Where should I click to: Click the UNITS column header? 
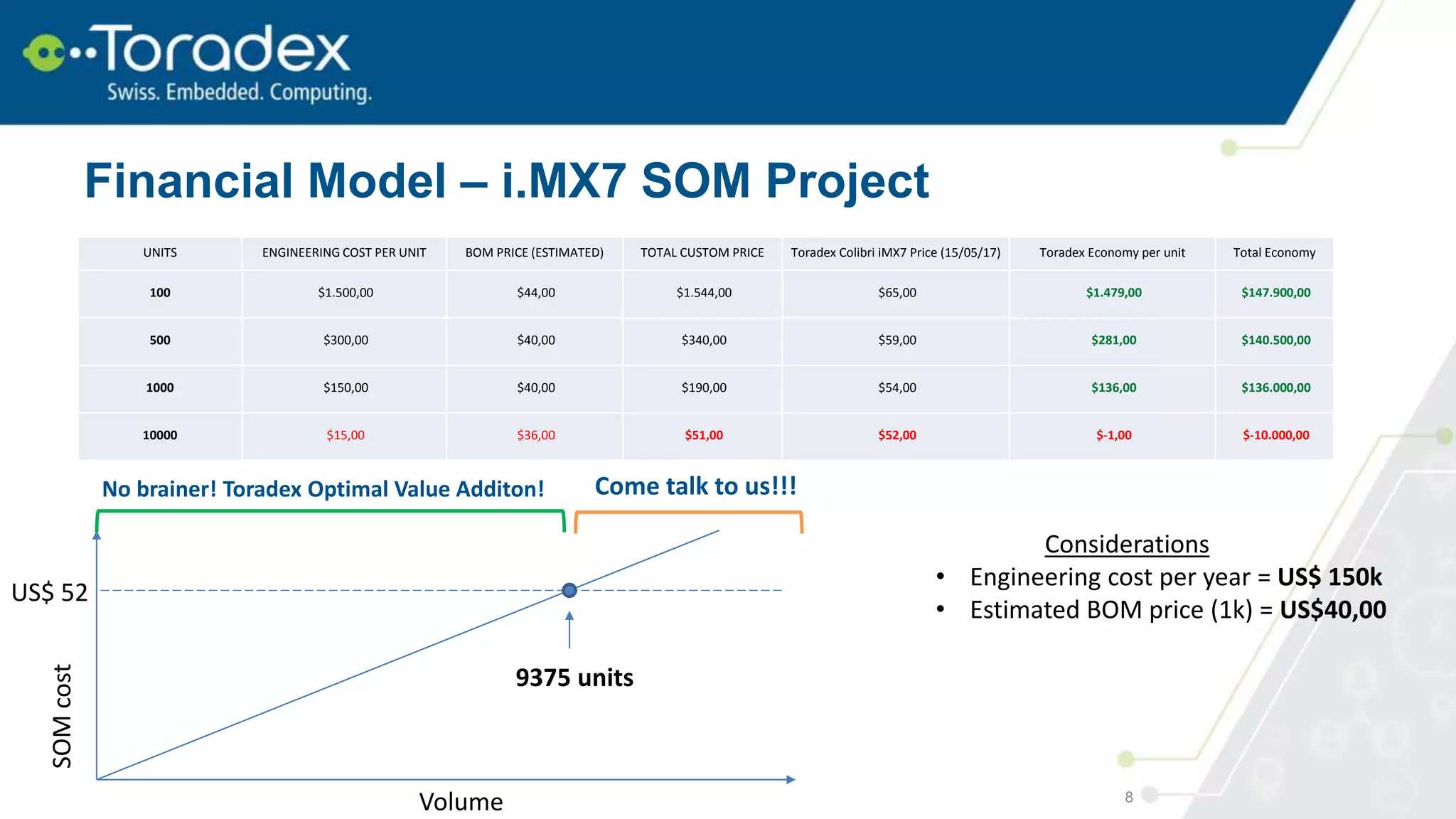coord(160,253)
